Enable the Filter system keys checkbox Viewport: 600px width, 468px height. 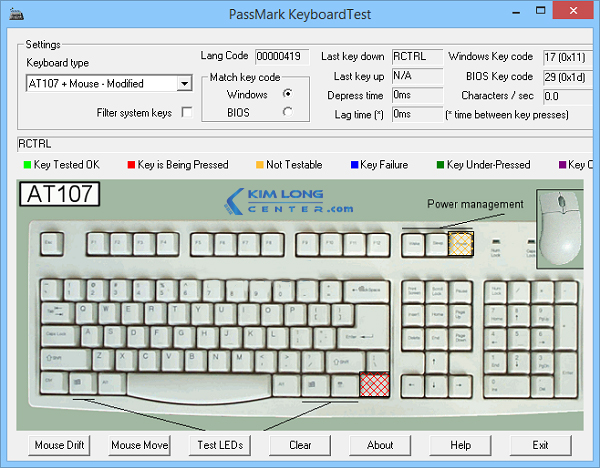coord(188,113)
